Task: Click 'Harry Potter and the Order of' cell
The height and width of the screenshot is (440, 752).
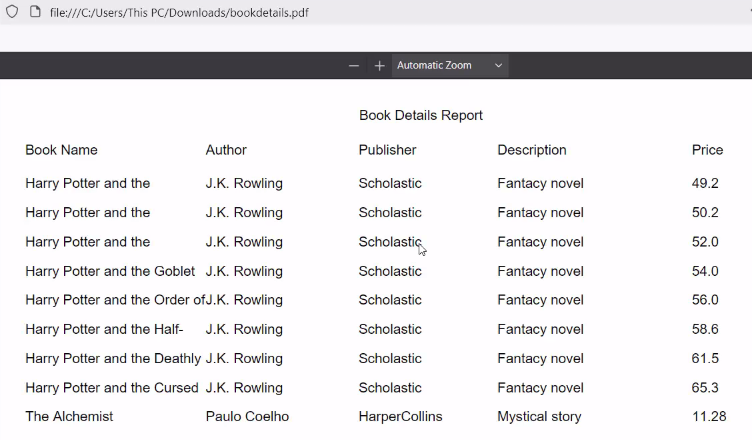Action: [115, 300]
